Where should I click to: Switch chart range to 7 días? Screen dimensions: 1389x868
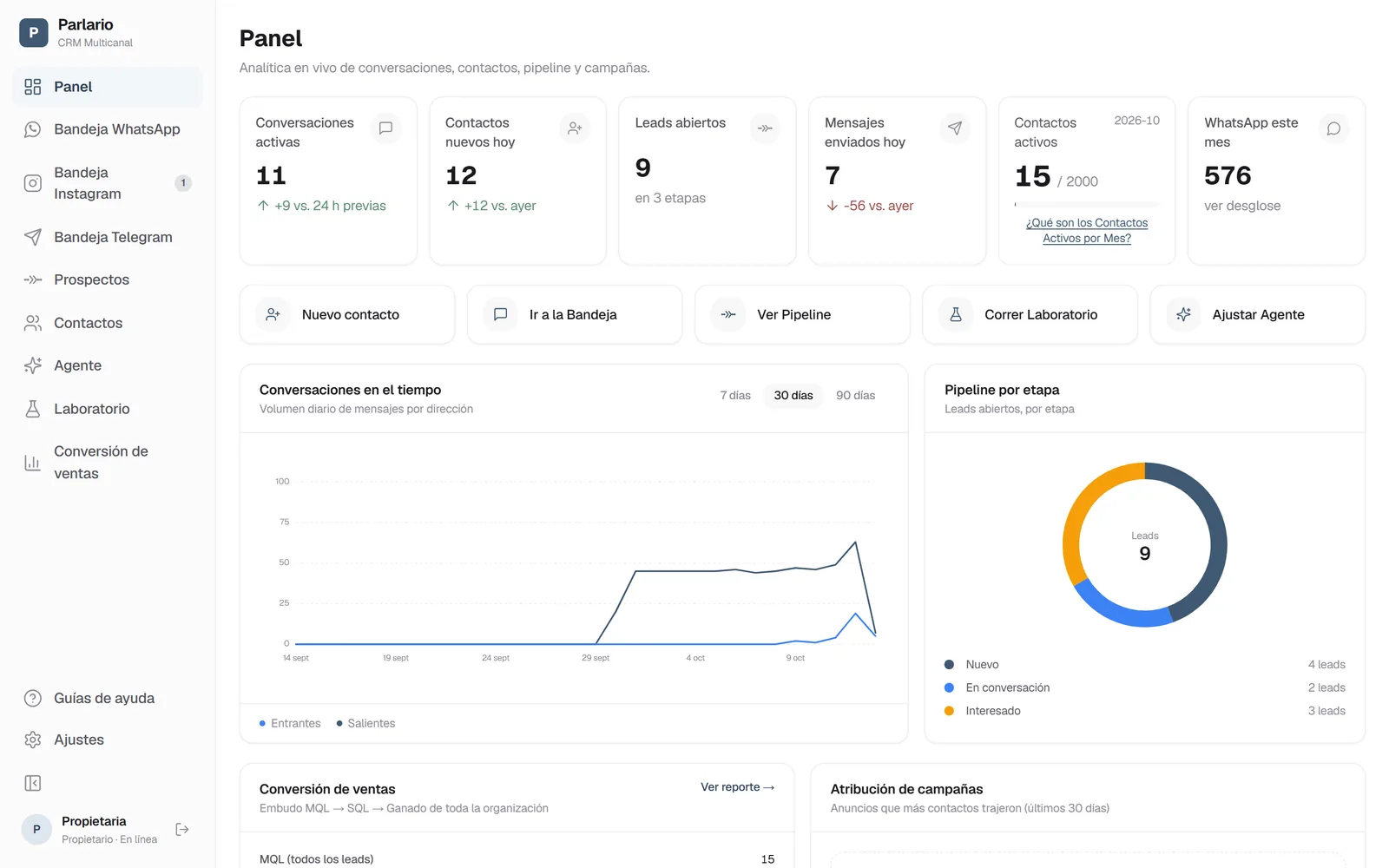point(735,396)
